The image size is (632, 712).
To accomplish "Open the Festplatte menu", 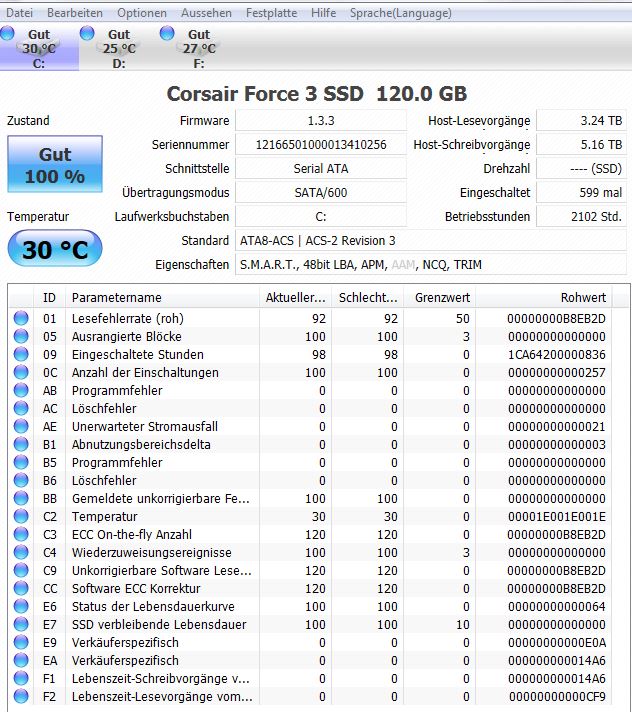I will [272, 13].
